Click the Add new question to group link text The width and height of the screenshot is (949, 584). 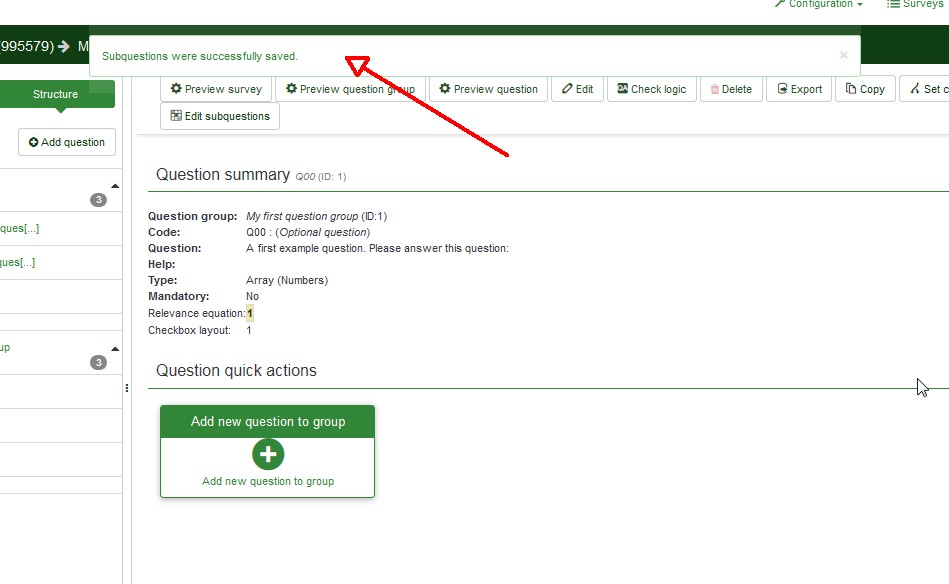point(268,481)
